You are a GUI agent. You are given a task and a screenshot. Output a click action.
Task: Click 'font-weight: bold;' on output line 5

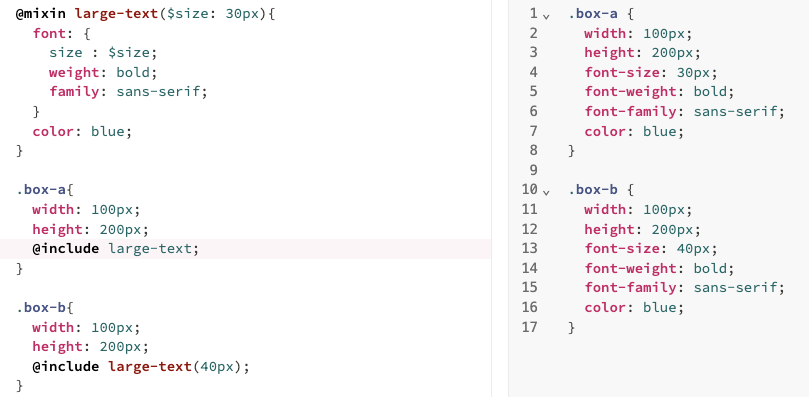click(659, 92)
